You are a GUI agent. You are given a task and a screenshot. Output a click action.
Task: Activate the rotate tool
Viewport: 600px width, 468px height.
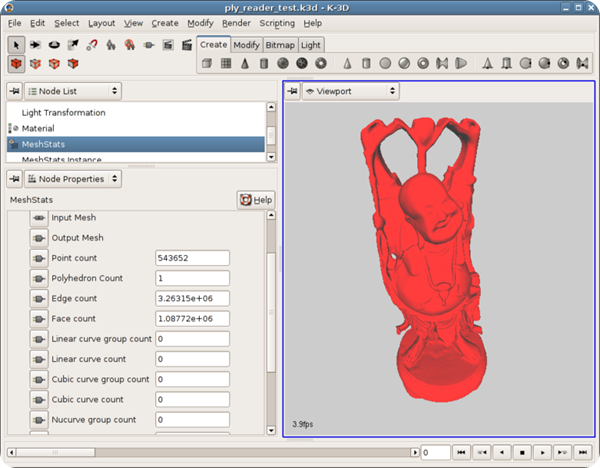click(x=54, y=45)
